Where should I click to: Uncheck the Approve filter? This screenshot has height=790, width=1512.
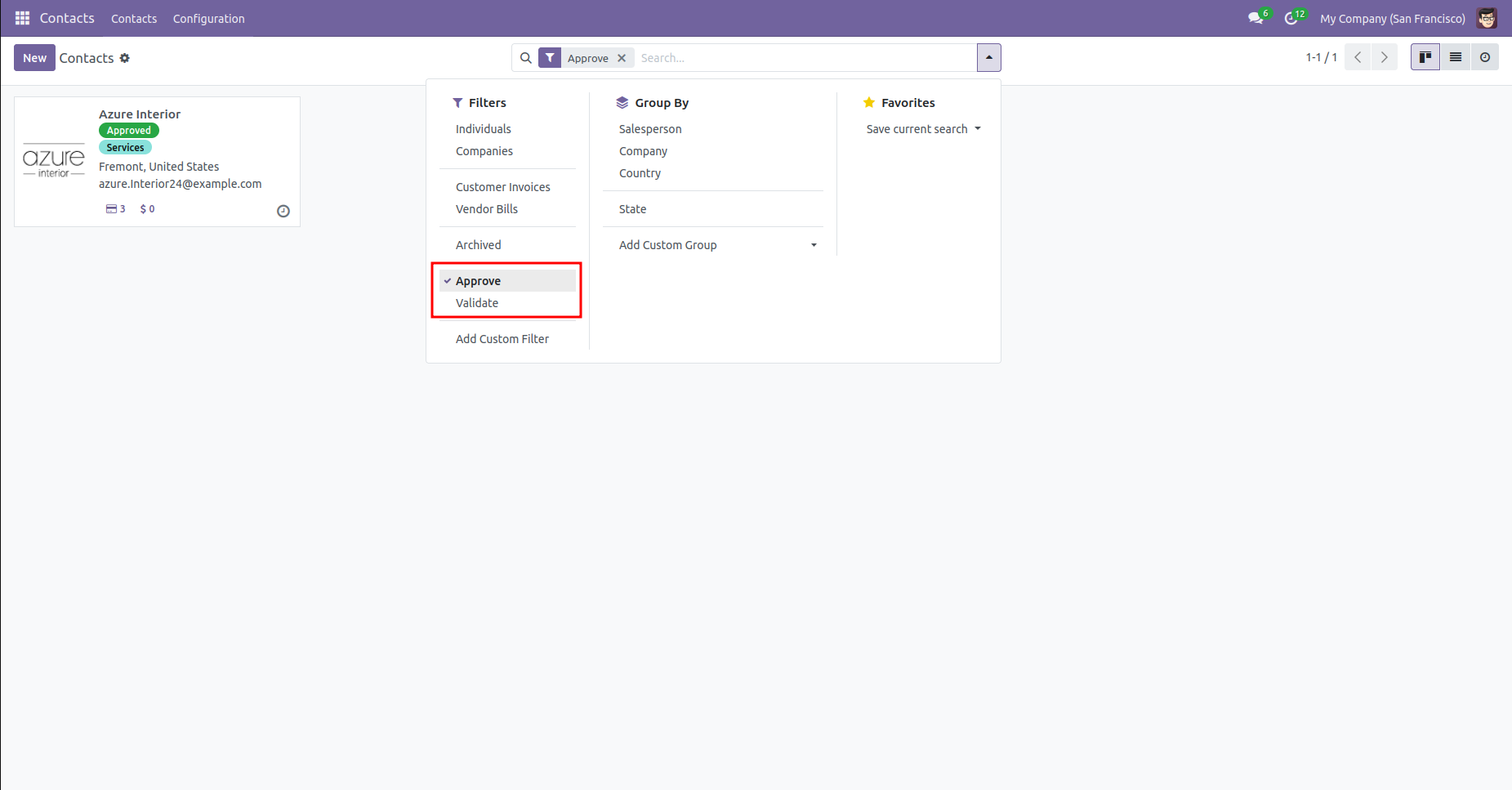[479, 281]
